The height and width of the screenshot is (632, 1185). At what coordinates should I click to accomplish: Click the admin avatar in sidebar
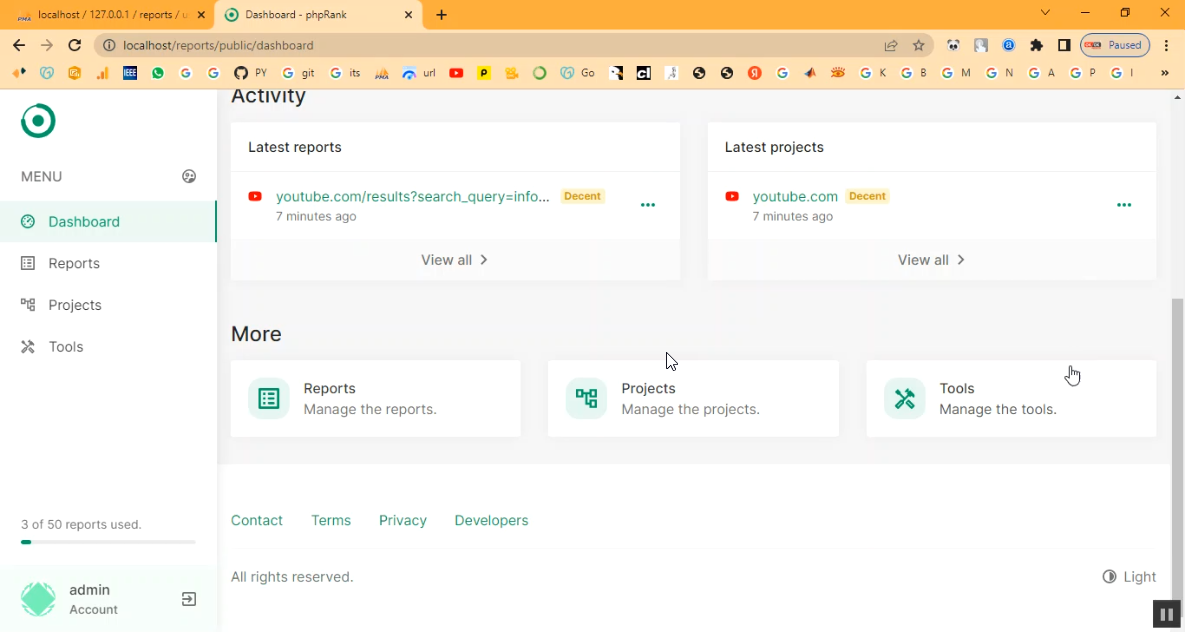[39, 599]
